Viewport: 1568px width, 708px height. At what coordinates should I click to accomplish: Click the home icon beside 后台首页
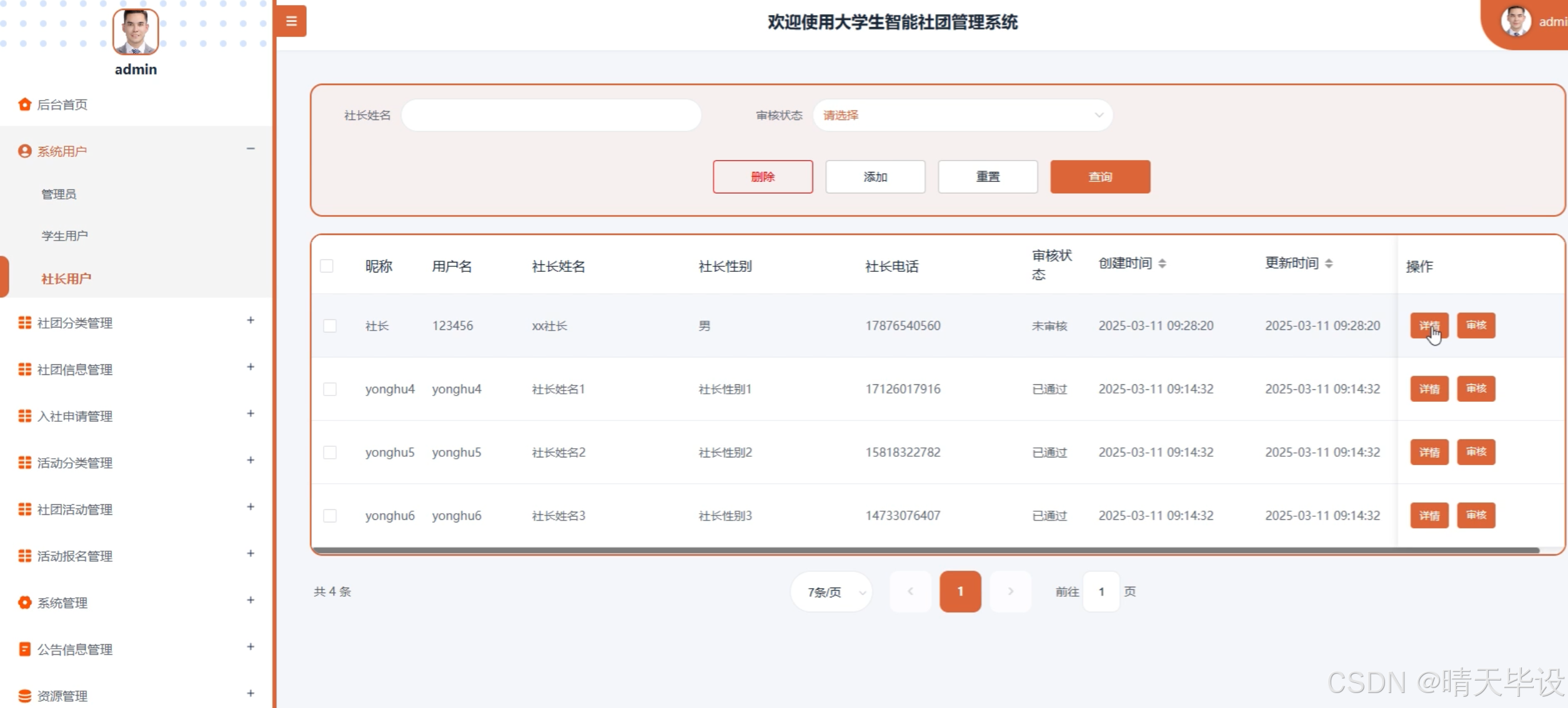tap(24, 104)
